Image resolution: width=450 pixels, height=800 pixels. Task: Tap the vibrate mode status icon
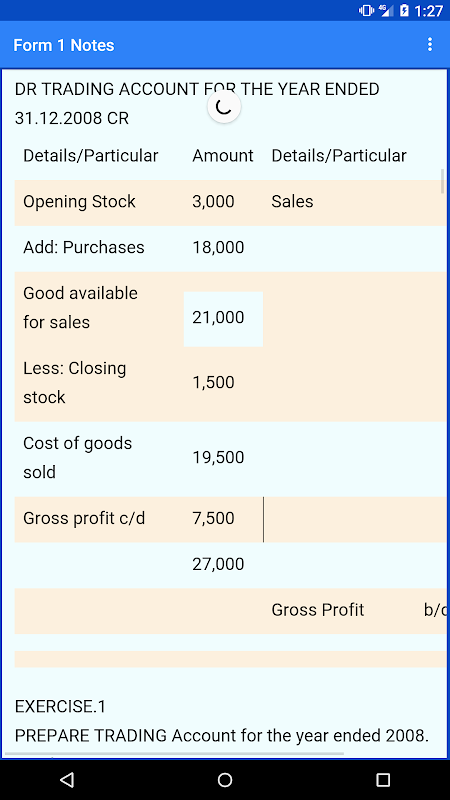tap(366, 10)
